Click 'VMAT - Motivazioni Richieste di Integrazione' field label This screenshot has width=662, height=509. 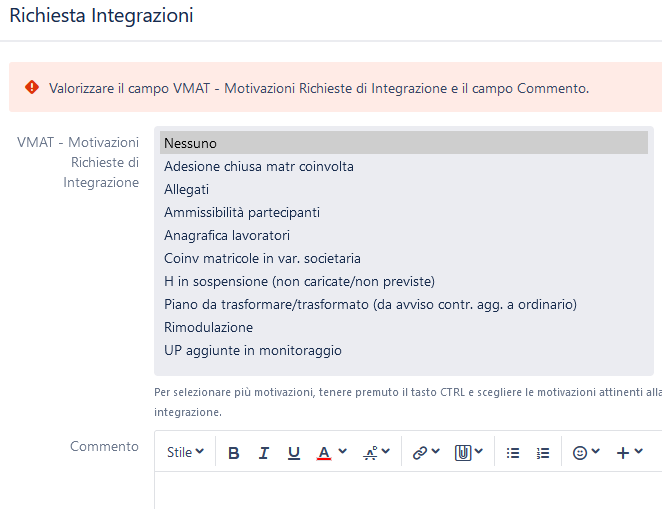click(78, 162)
